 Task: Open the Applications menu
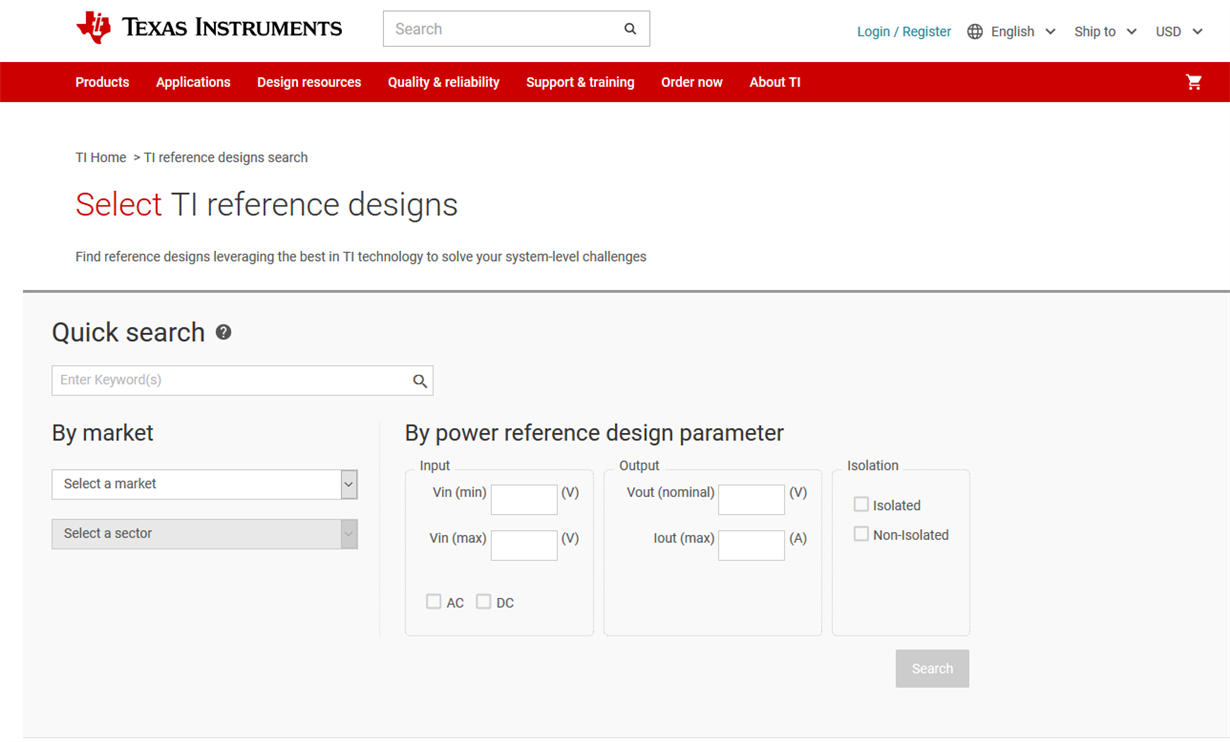click(x=193, y=82)
